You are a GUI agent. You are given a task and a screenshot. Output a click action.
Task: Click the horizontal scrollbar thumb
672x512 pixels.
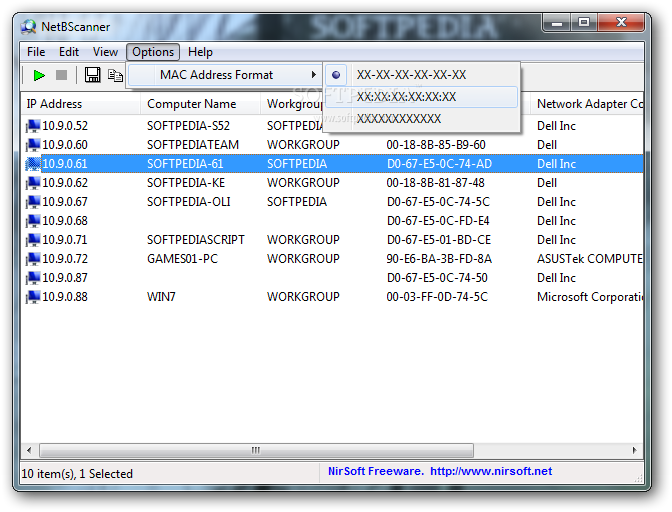coord(256,450)
